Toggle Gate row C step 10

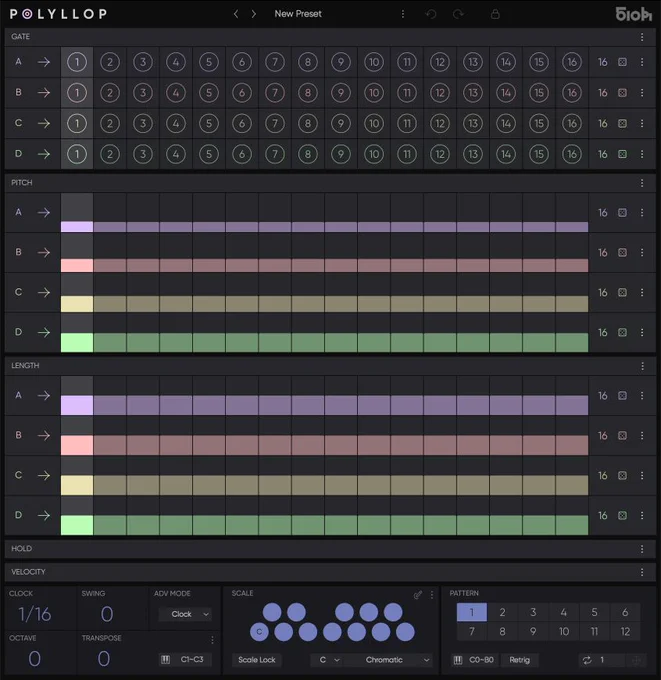coord(374,123)
